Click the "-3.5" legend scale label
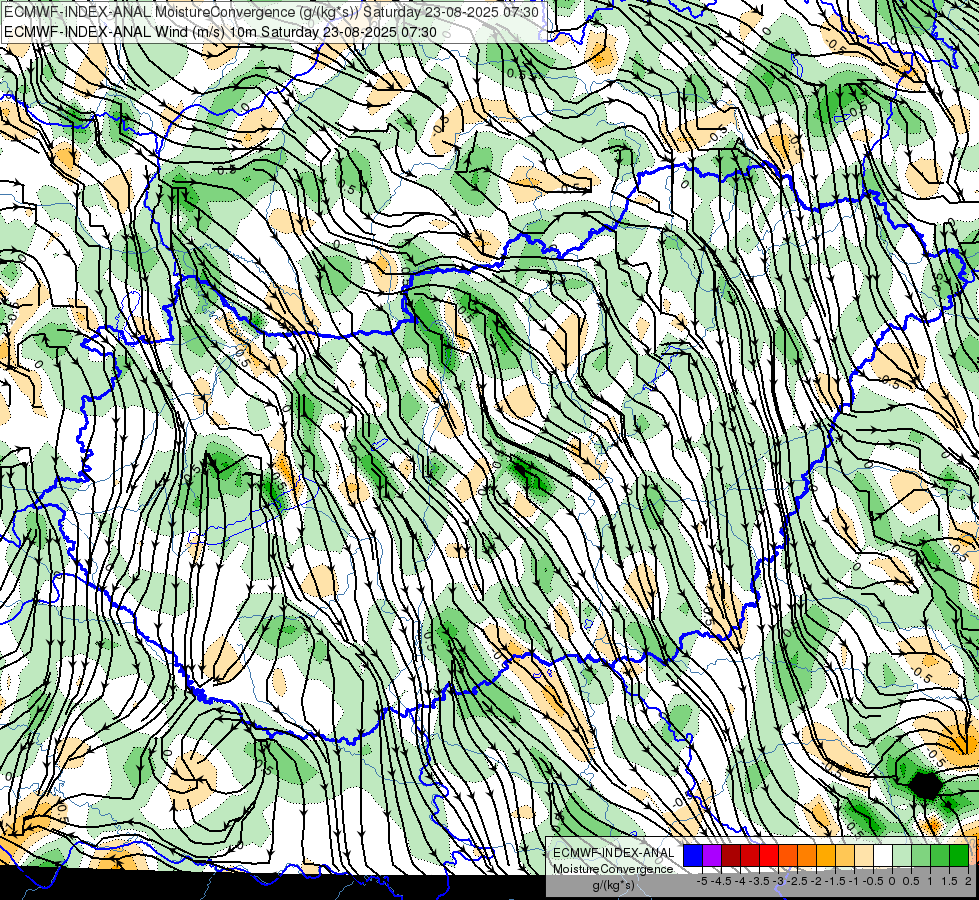 pyautogui.click(x=759, y=881)
